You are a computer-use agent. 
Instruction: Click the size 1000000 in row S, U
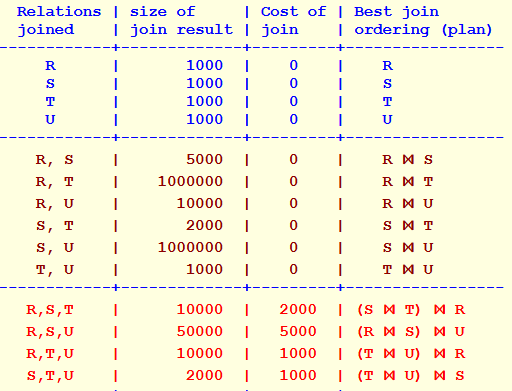coord(190,247)
